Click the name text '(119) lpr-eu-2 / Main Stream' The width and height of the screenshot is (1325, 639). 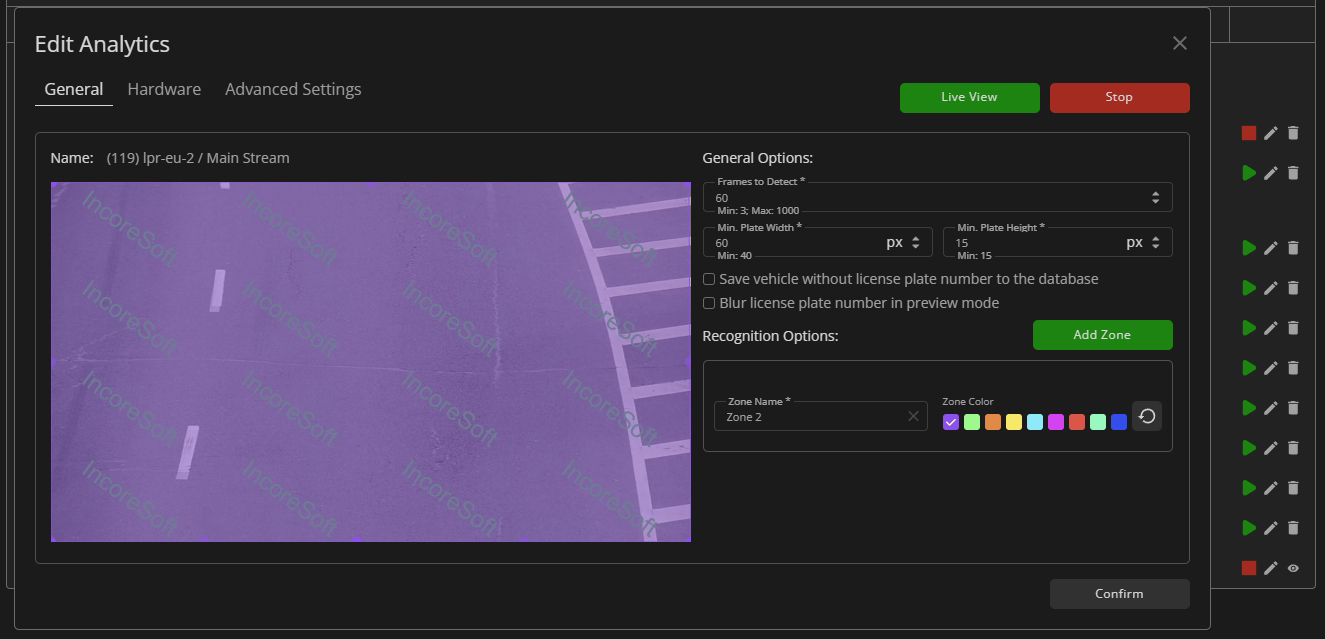(198, 158)
